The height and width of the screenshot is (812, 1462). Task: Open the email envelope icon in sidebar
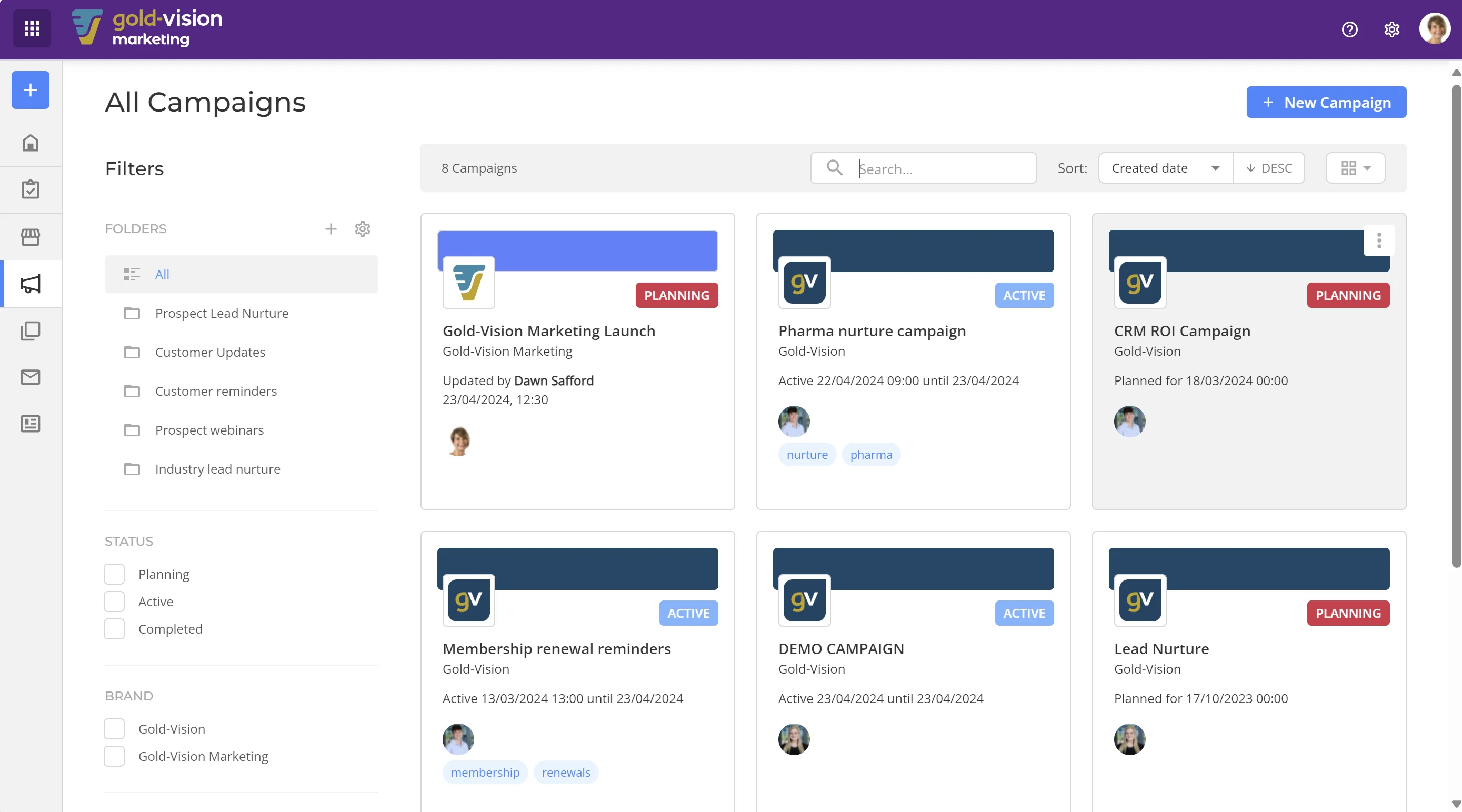31,377
